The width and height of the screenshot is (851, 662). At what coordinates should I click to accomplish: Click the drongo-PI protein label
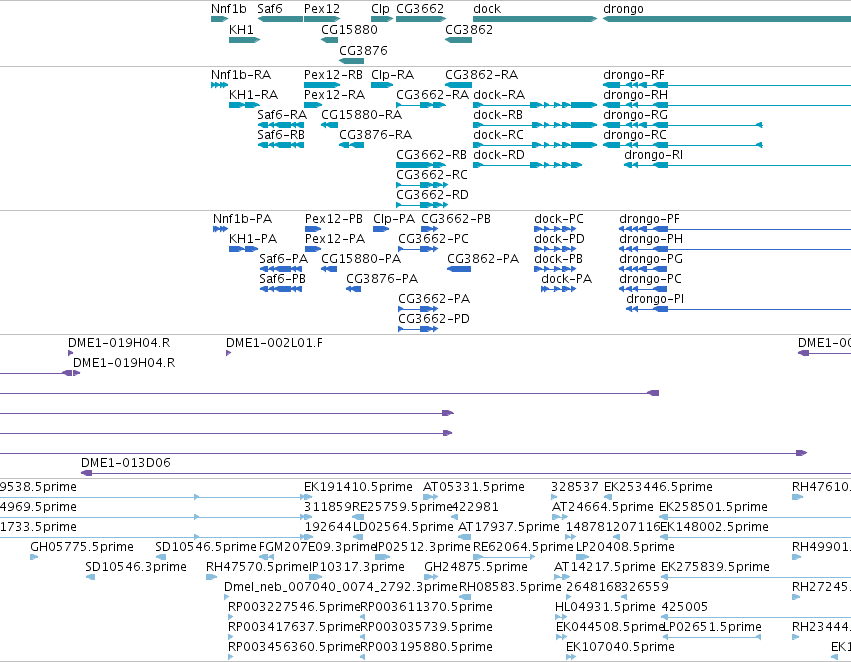click(655, 299)
